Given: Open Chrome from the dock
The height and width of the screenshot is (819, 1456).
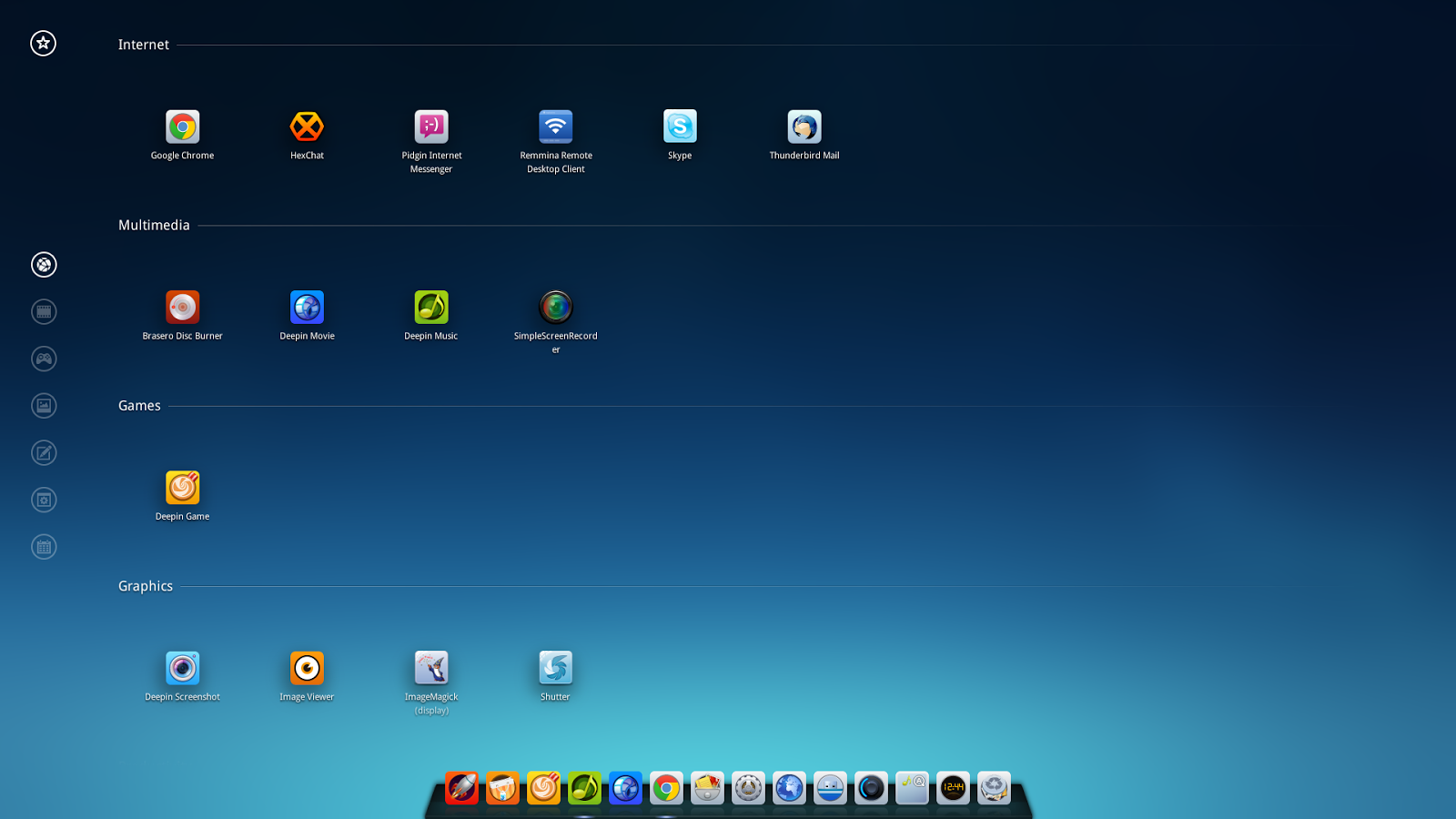Looking at the screenshot, I should click(x=666, y=788).
